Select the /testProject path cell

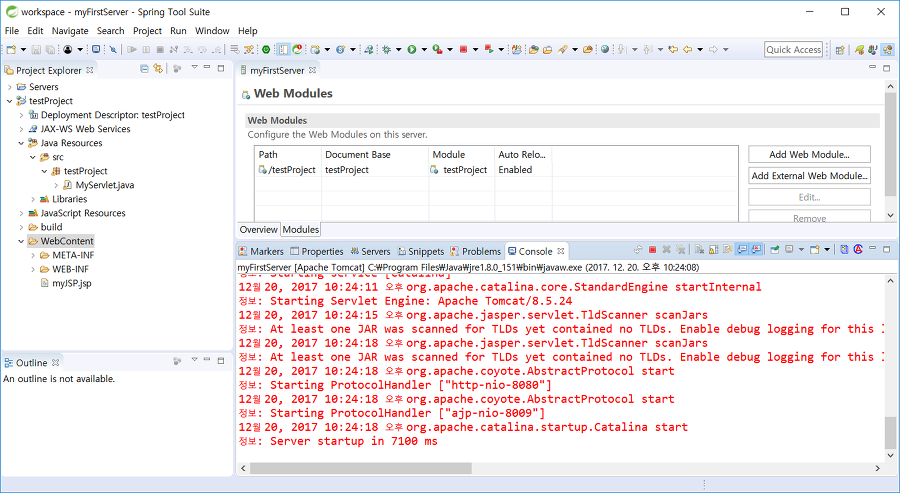(x=287, y=170)
